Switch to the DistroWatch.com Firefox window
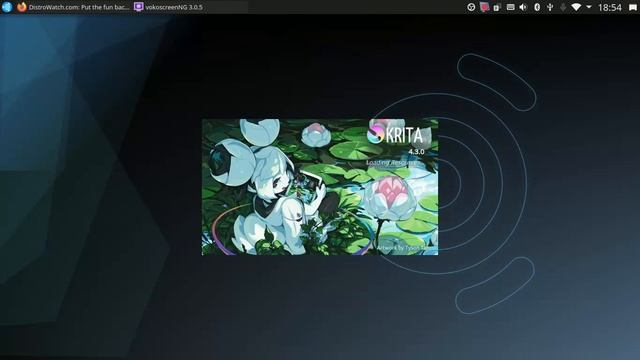This screenshot has width=640, height=360. tap(73, 7)
